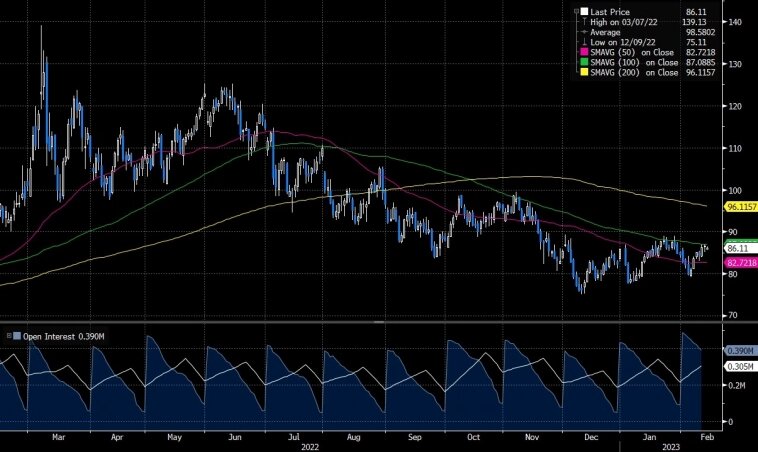
Task: Click the Feb month label on time axis
Action: (707, 437)
